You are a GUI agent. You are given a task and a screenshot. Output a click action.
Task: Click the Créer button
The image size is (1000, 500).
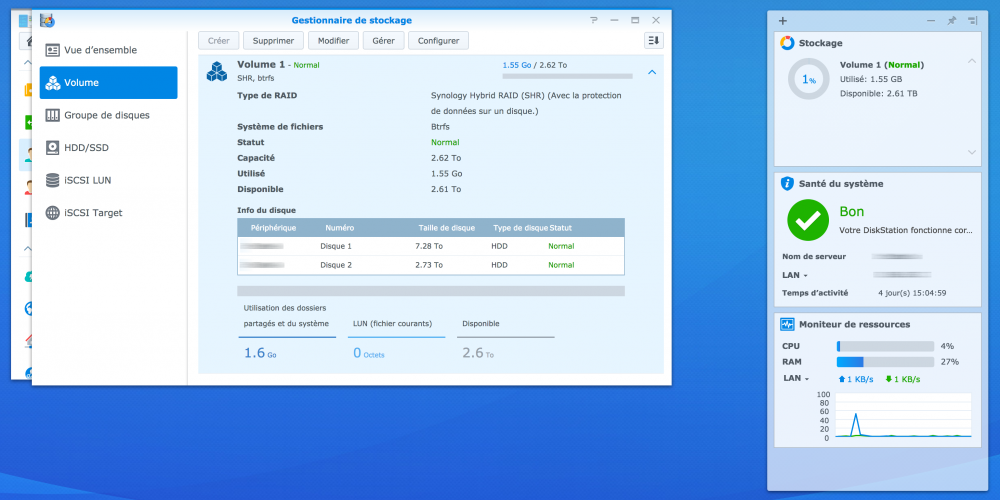pos(219,41)
